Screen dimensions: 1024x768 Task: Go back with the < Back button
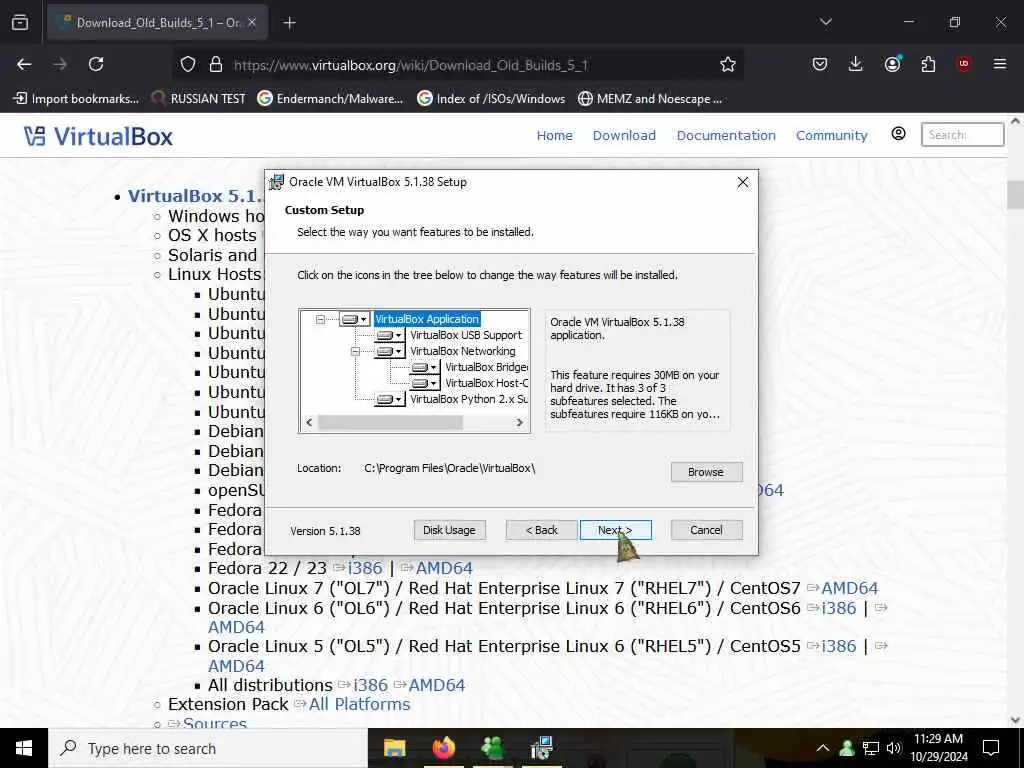[x=541, y=530]
